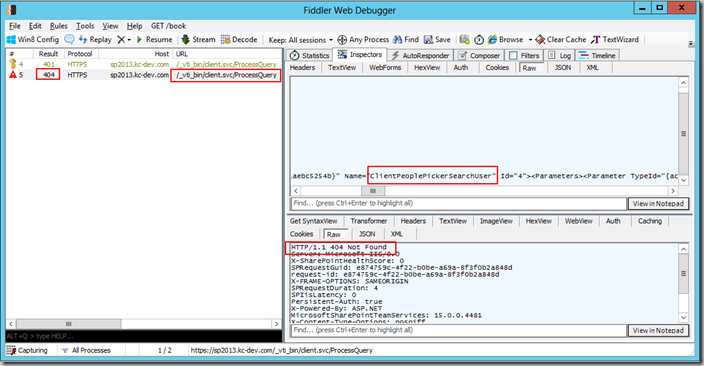Open the AutoResponder tab
The height and width of the screenshot is (366, 704).
(x=420, y=56)
